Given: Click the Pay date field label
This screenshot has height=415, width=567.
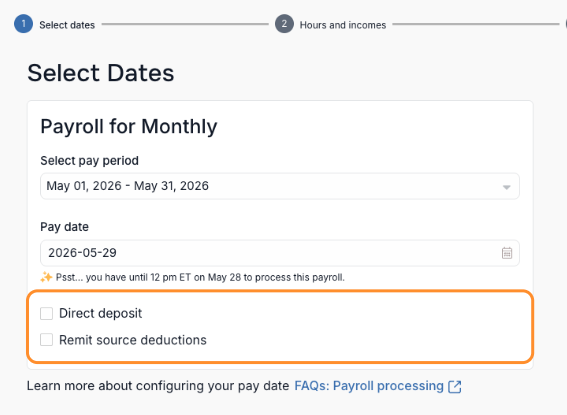Looking at the screenshot, I should 64,227.
